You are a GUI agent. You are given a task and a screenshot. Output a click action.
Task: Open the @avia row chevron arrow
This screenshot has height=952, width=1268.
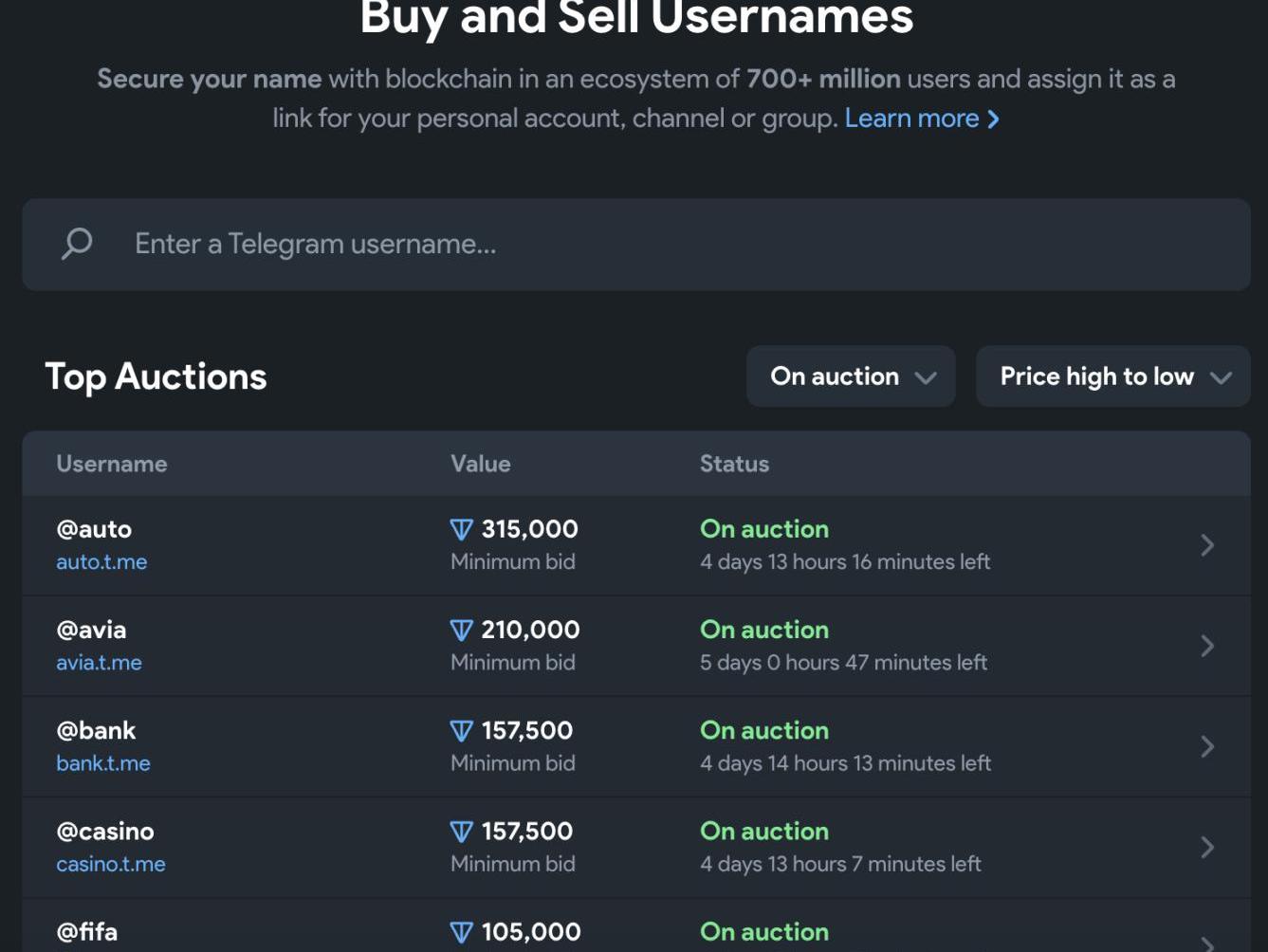(1207, 646)
